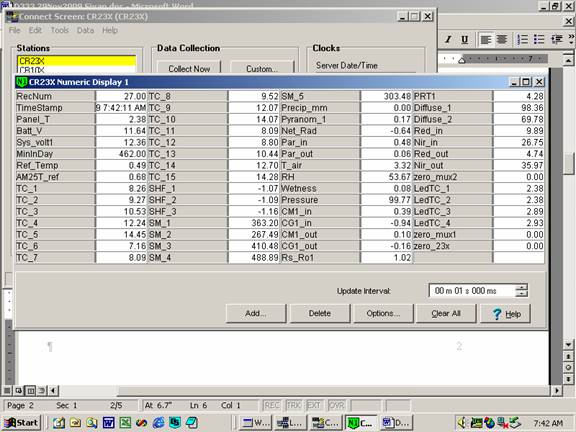
Task: Select the SM_4 value 488.89
Action: [254, 258]
